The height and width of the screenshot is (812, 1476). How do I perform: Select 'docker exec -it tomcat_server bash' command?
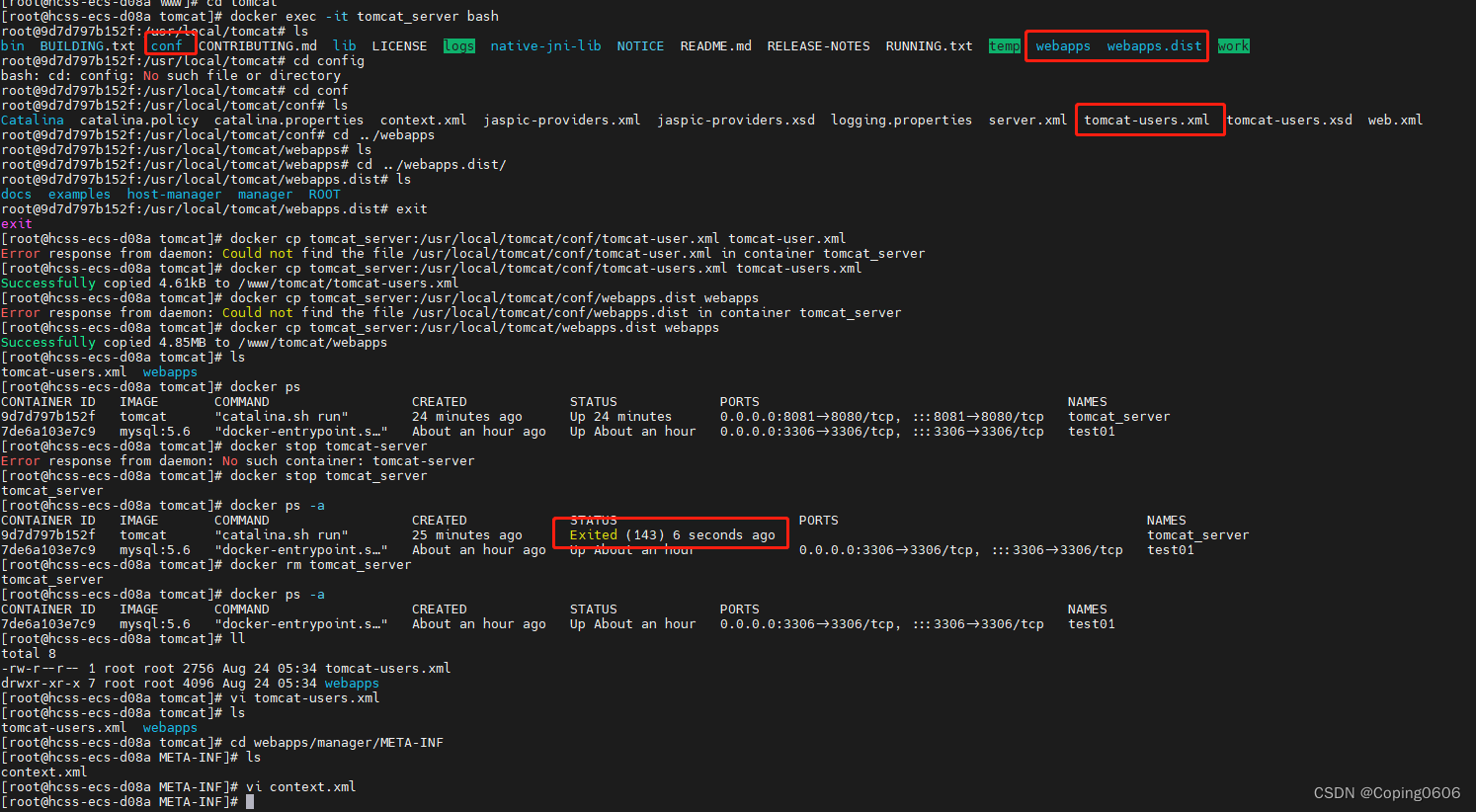(364, 17)
